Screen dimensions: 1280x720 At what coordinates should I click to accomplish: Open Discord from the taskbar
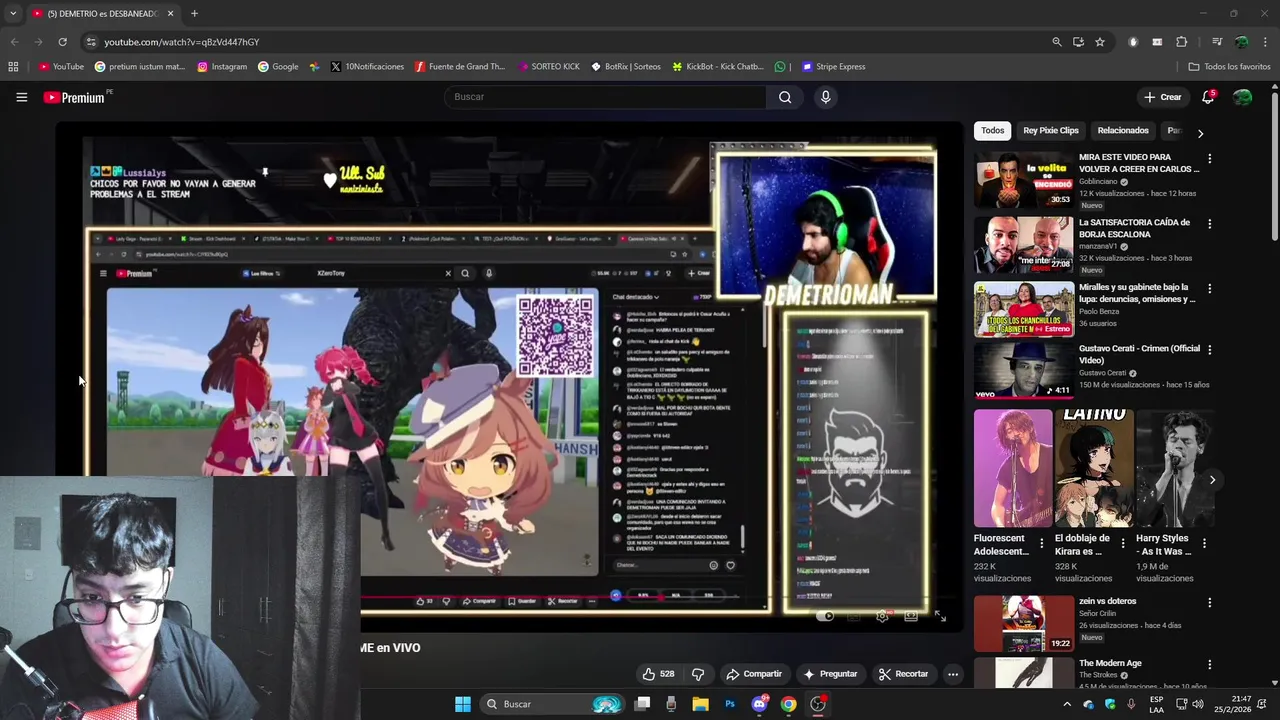coord(759,704)
